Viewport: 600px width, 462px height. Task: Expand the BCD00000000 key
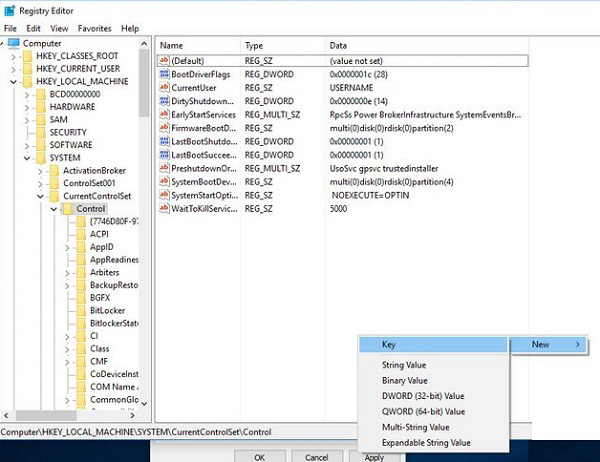(27, 95)
